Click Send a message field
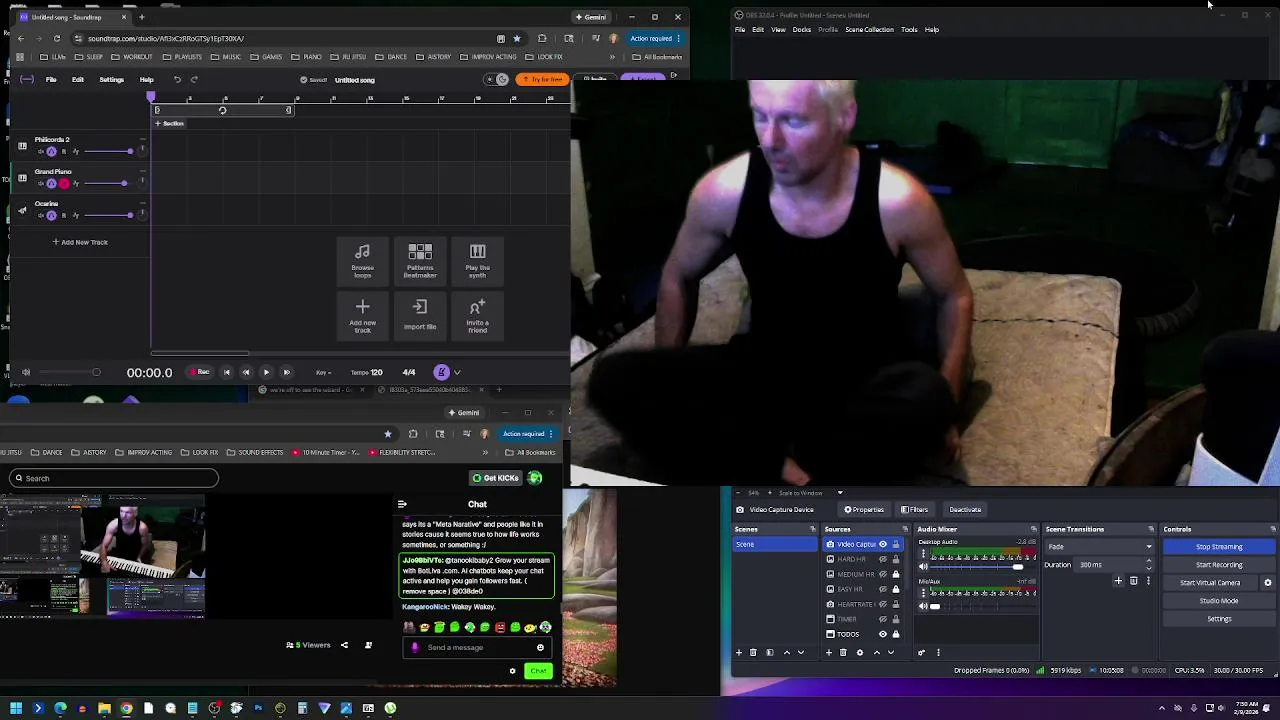 click(478, 648)
